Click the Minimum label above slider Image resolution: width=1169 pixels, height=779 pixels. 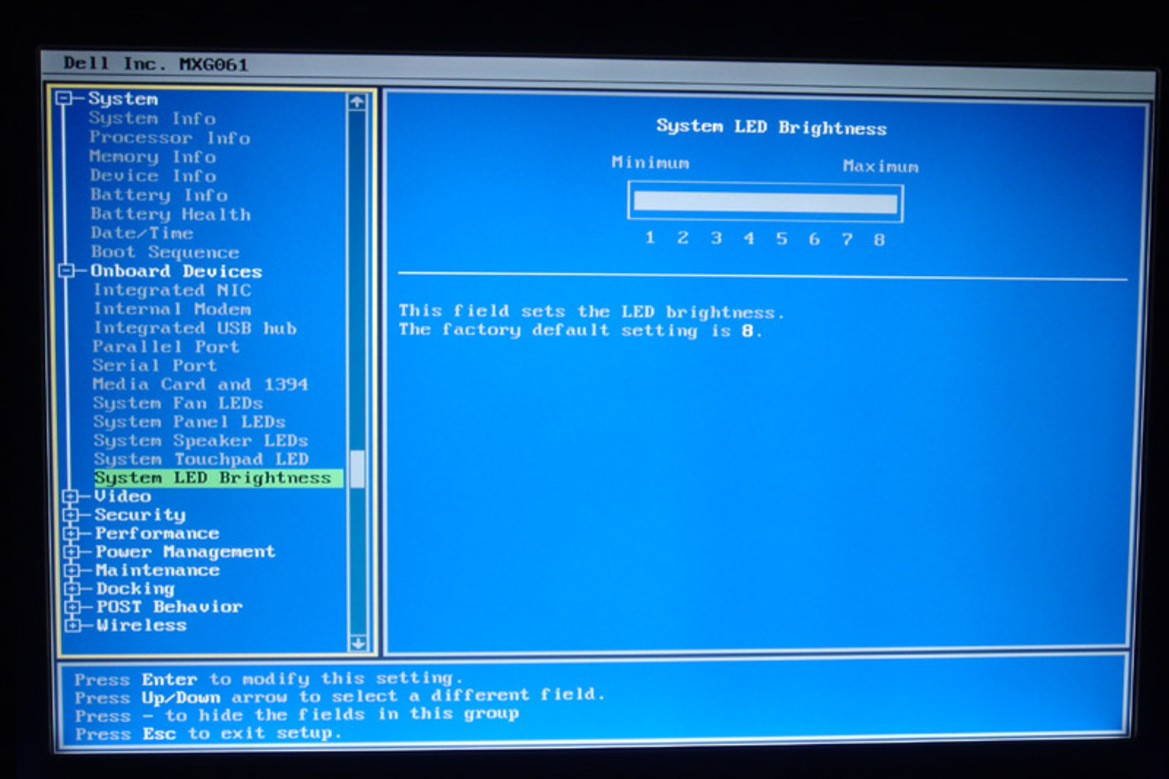click(650, 163)
